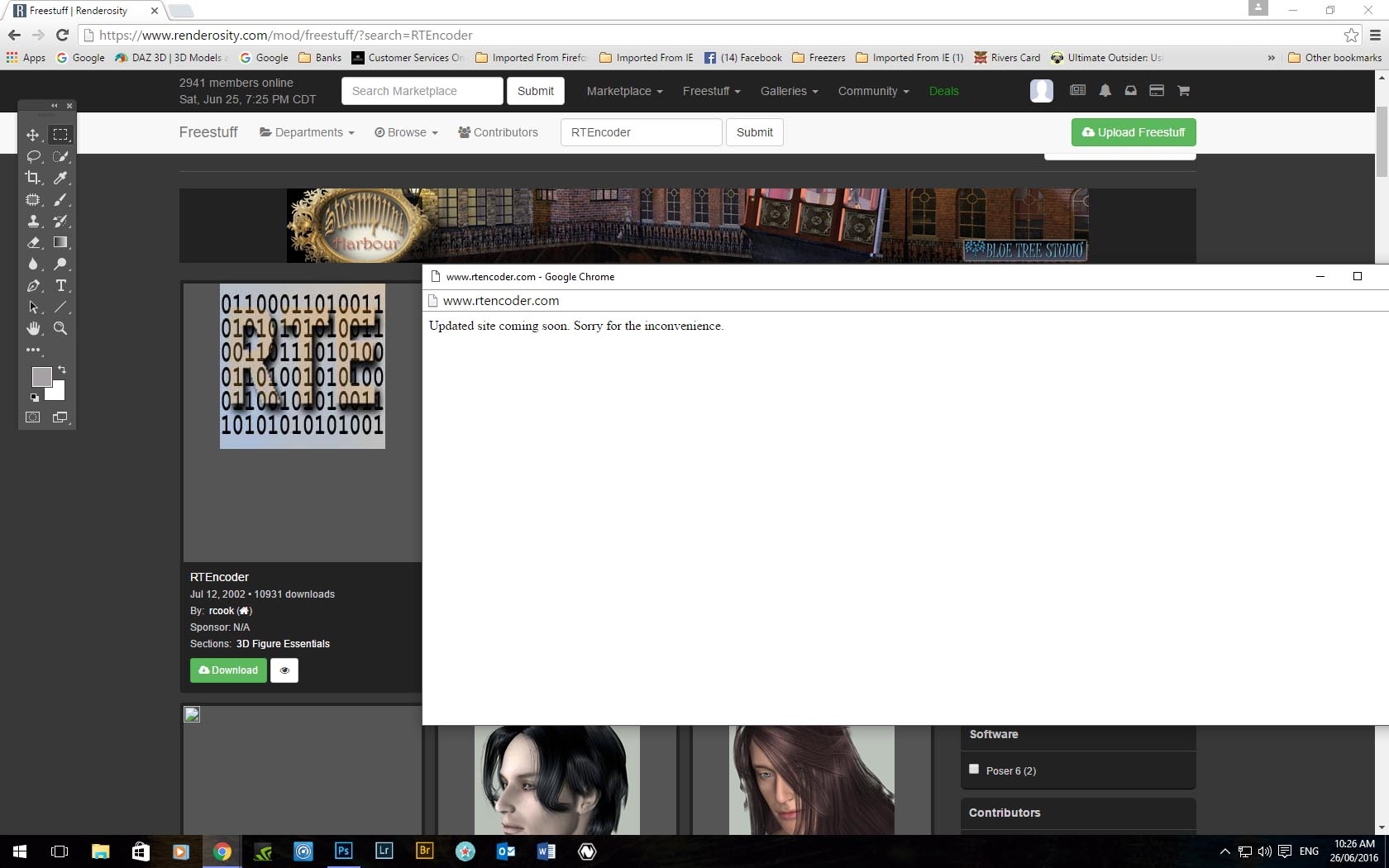Select the Horizontal Type tool
This screenshot has height=868, width=1389.
(60, 285)
